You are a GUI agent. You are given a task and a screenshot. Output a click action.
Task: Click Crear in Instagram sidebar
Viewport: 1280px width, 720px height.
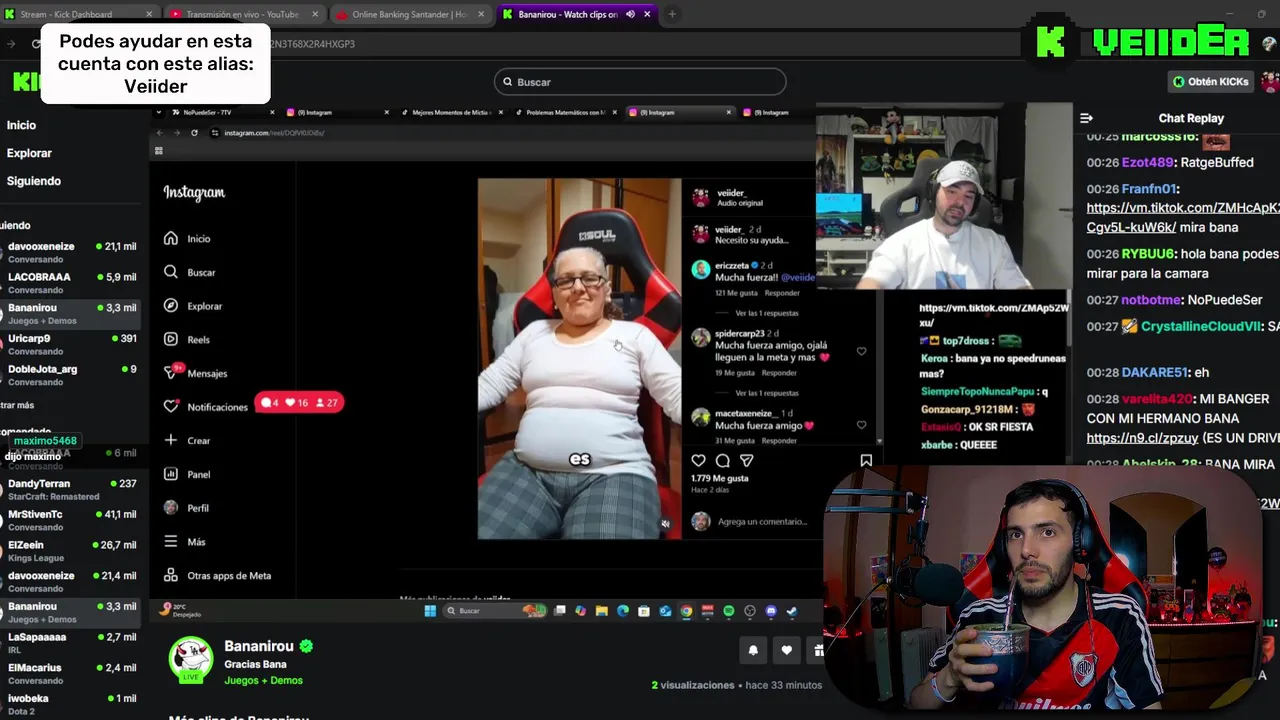[x=186, y=440]
